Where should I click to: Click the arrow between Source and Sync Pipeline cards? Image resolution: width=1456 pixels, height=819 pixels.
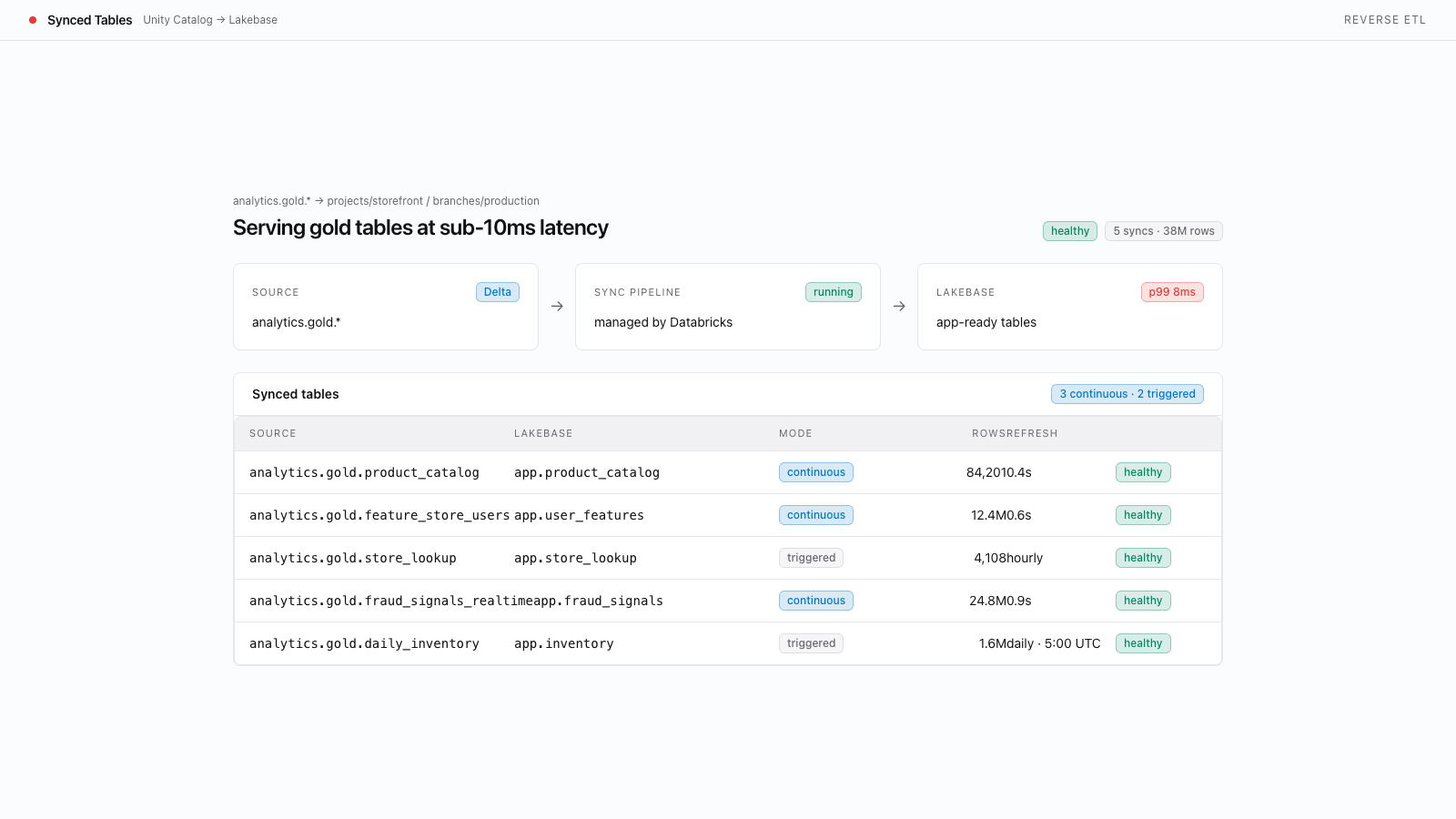[557, 307]
